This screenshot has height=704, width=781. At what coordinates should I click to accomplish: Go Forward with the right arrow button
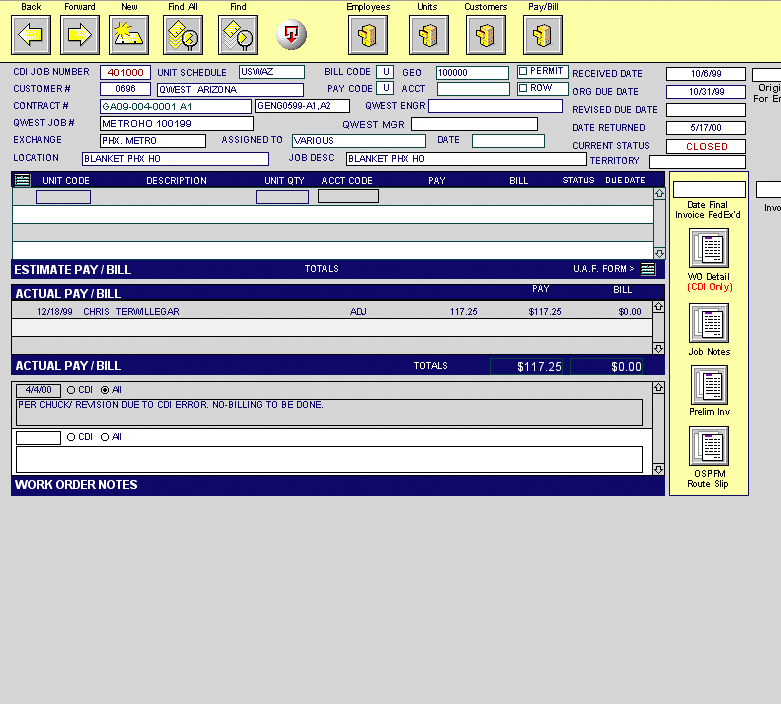80,35
